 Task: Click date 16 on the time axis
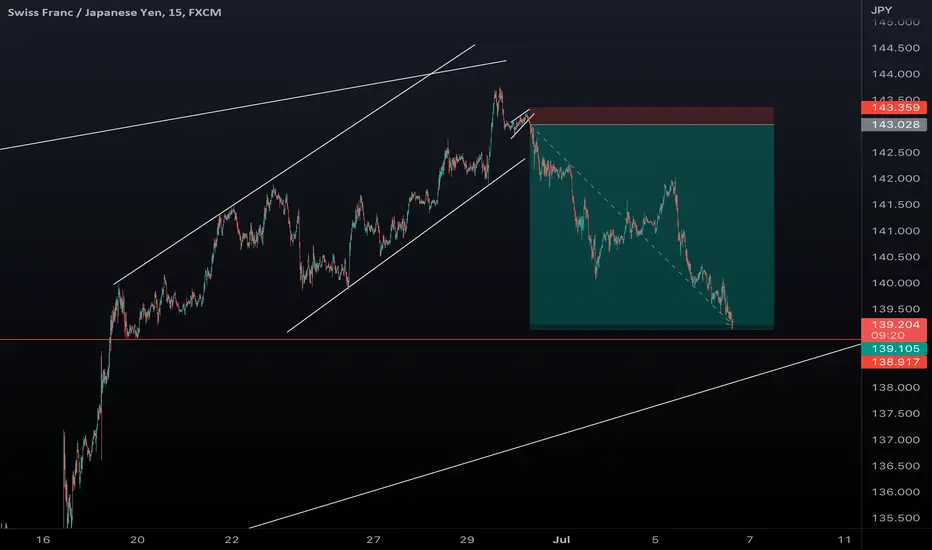point(43,539)
